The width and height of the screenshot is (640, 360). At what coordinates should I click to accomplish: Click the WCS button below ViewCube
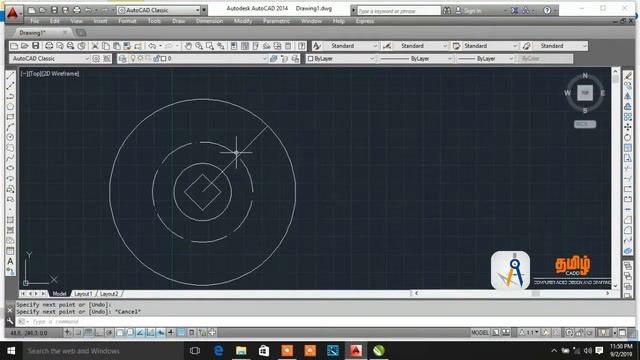(585, 124)
